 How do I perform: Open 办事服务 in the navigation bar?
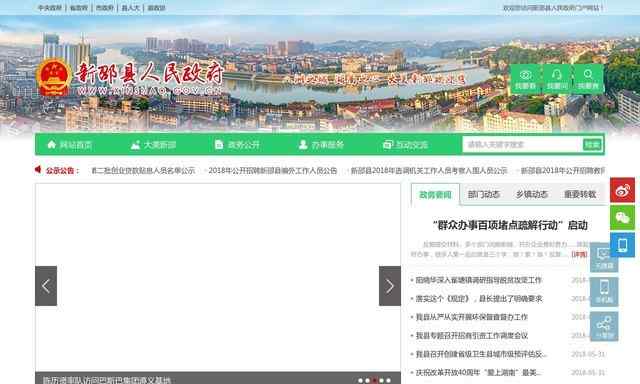327,145
